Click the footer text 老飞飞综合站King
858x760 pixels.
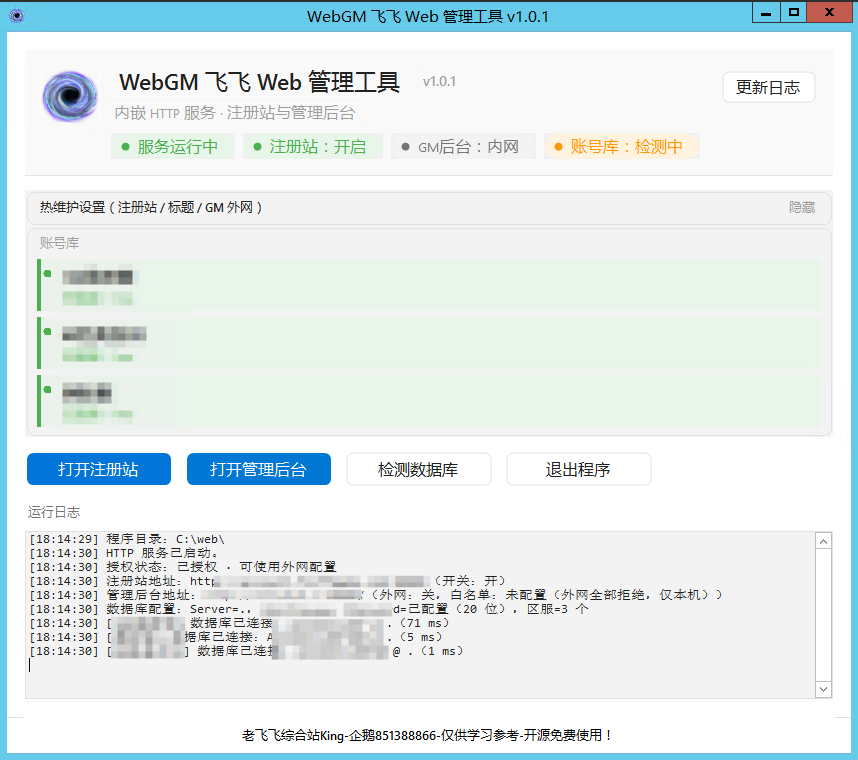coord(427,735)
